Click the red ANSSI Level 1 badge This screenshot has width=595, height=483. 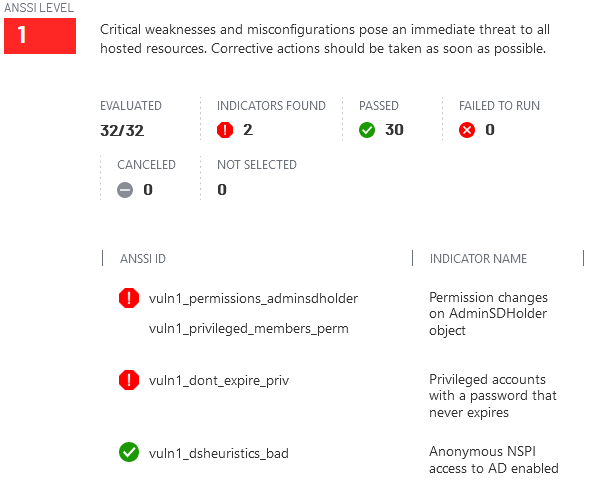(40, 36)
